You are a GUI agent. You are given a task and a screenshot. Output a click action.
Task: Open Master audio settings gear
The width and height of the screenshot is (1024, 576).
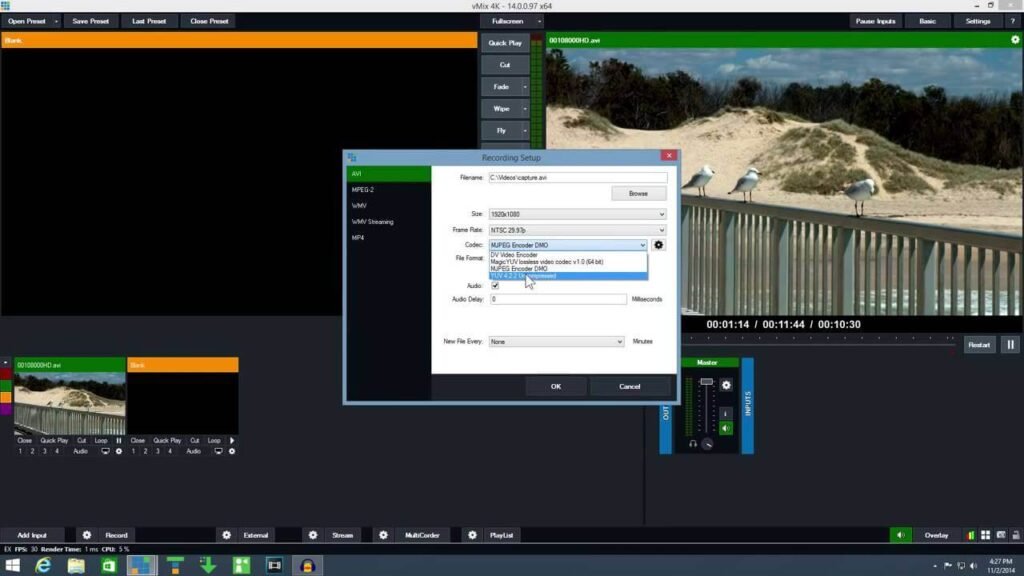726,385
